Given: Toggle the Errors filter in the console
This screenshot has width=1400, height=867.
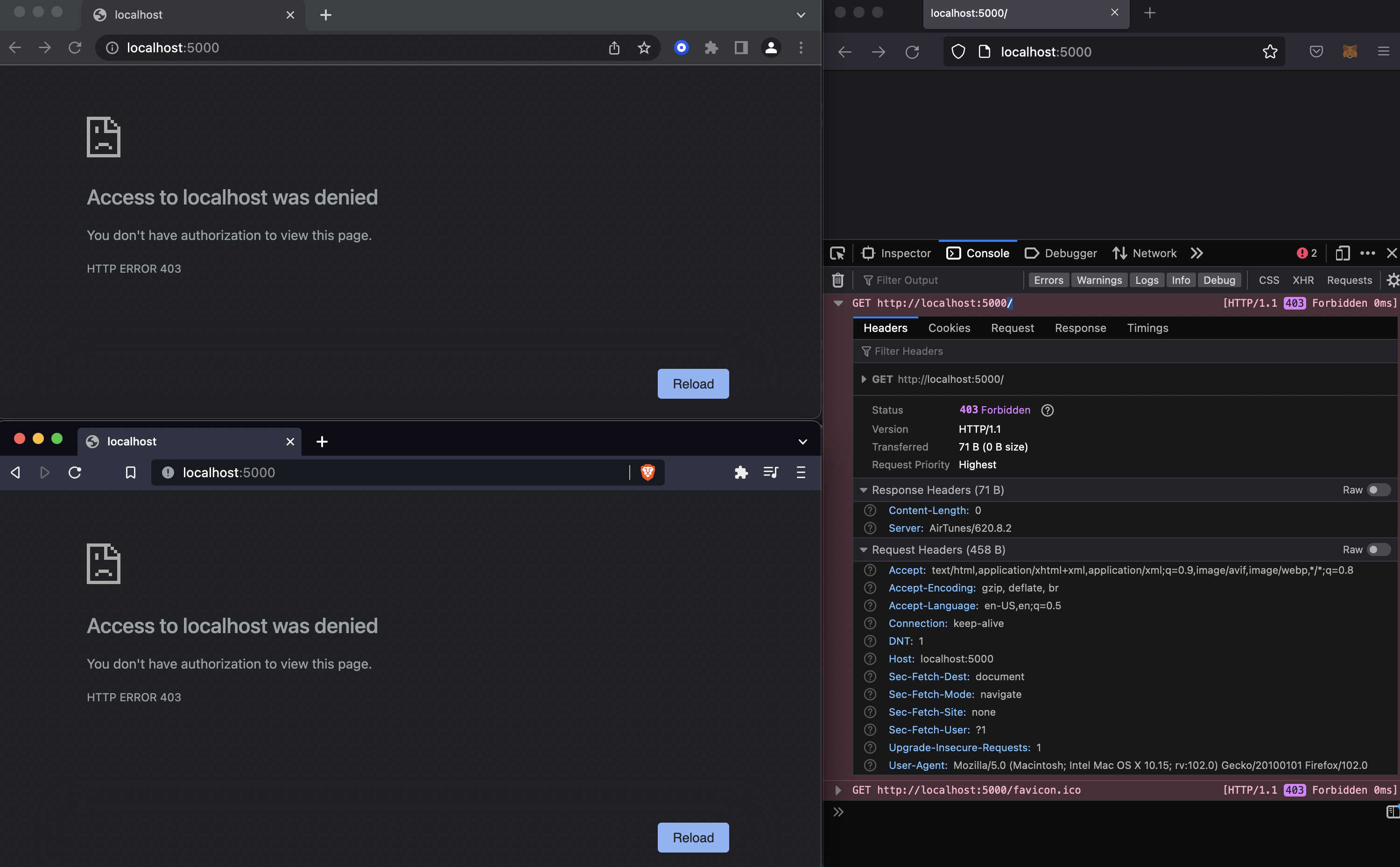Looking at the screenshot, I should pos(1048,280).
